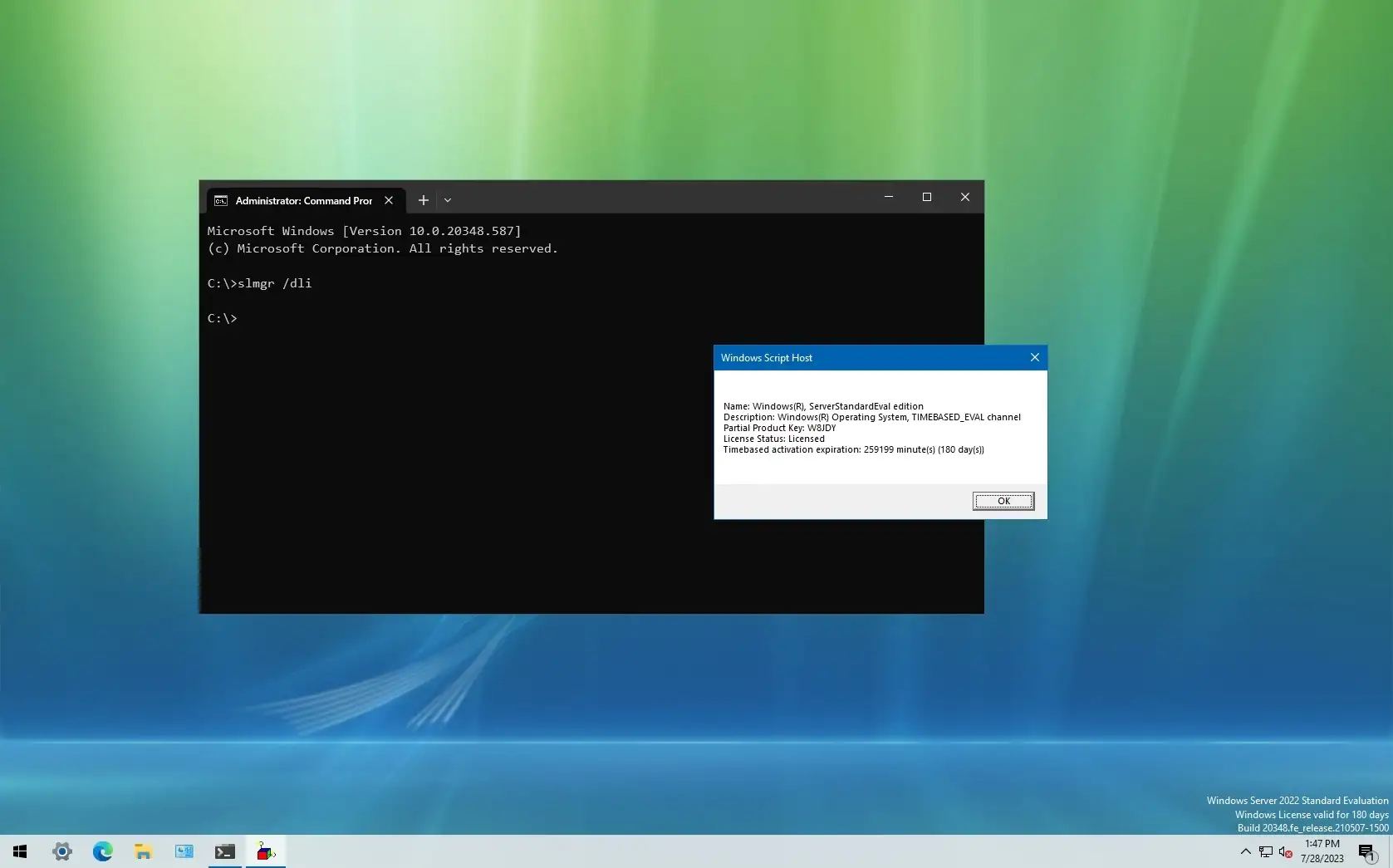The height and width of the screenshot is (868, 1393).
Task: Open network status icon in tray
Action: (x=1266, y=851)
